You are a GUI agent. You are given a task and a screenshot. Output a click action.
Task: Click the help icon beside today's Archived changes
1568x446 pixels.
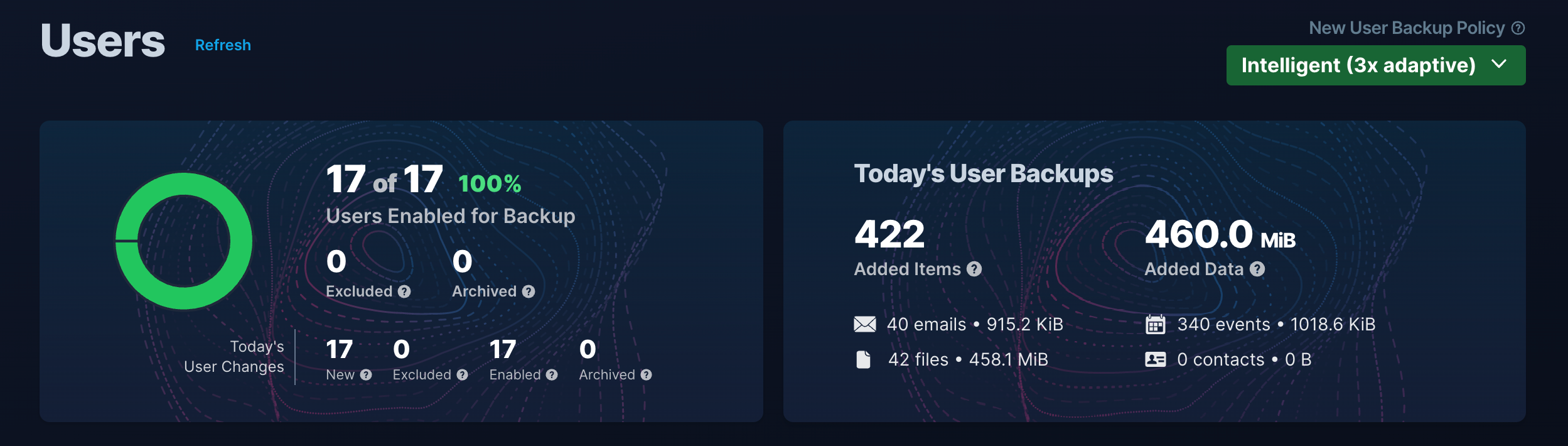tap(647, 375)
